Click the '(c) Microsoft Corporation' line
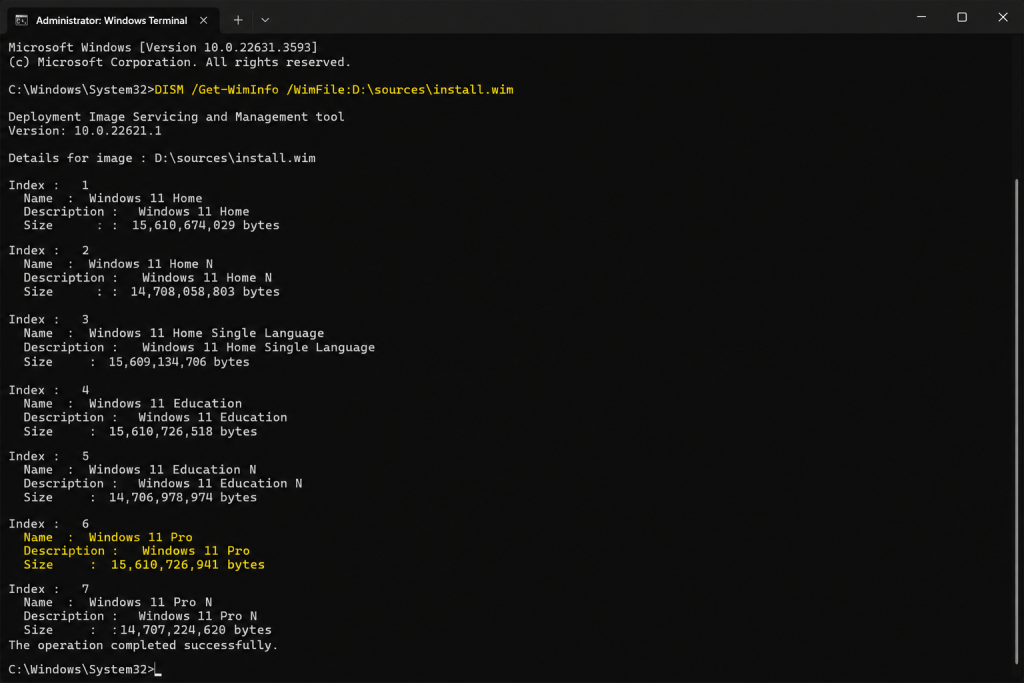The image size is (1024, 683). point(180,62)
